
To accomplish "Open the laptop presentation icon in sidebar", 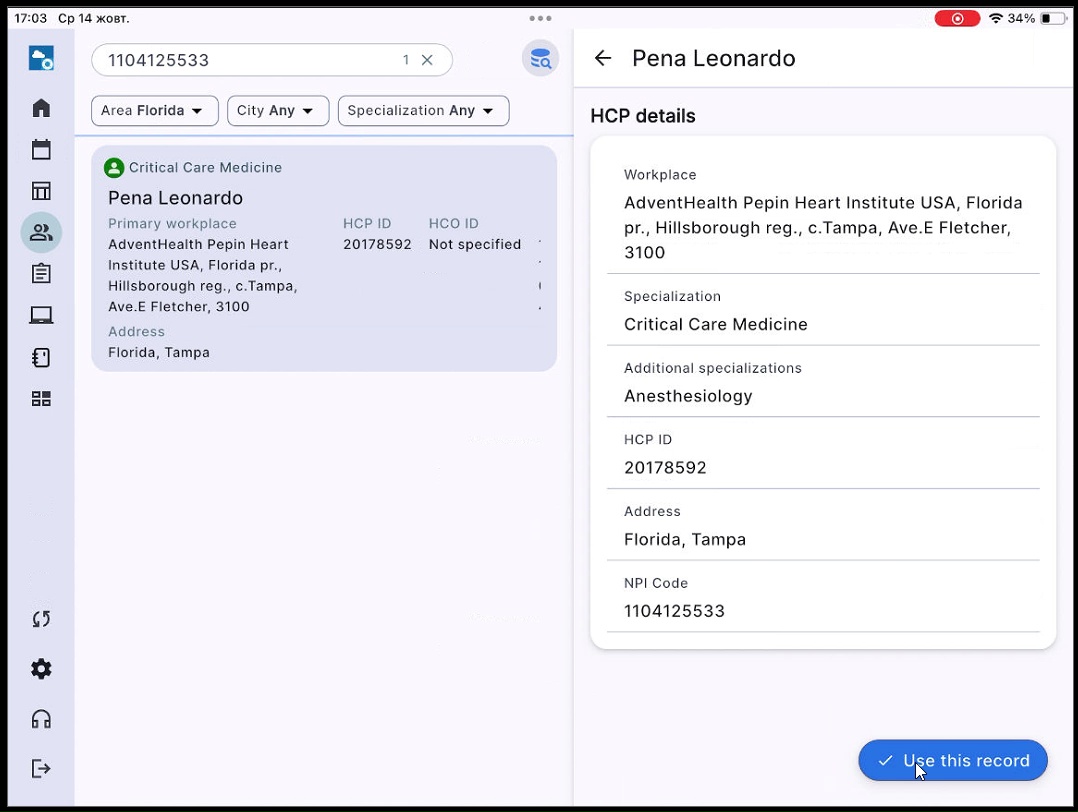I will 41,316.
